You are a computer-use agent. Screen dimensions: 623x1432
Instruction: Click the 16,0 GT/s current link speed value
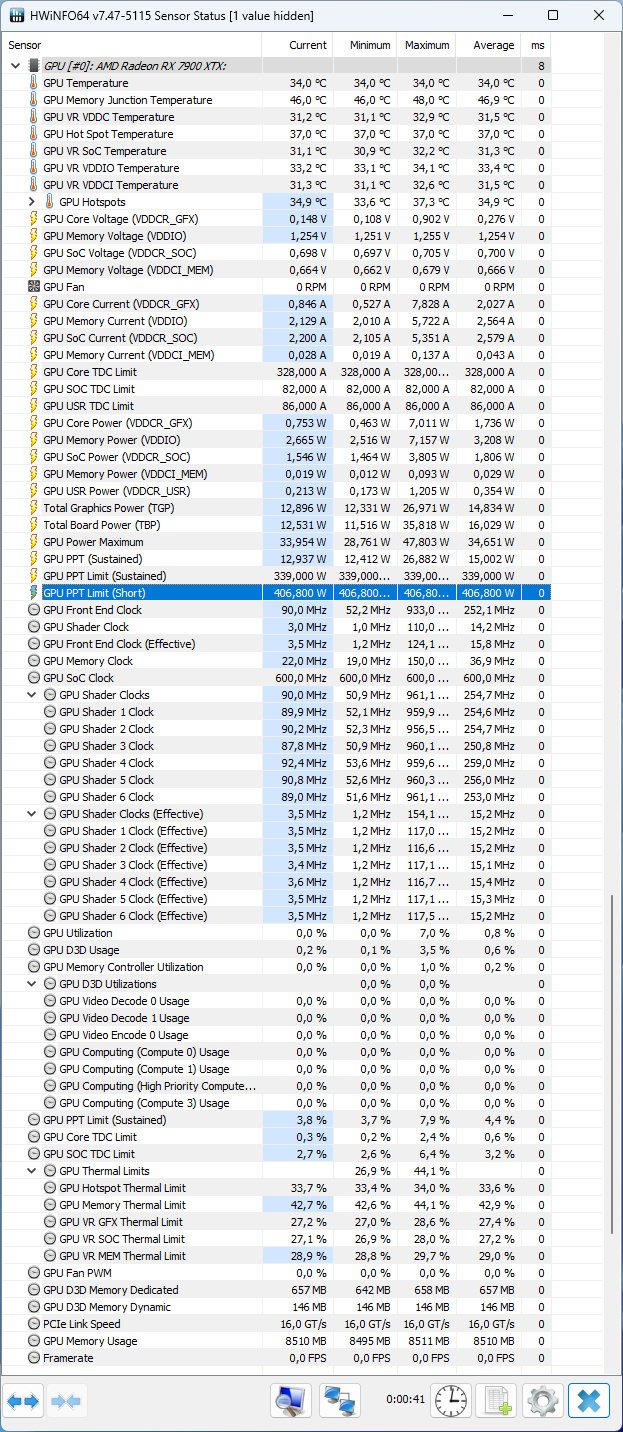click(303, 1324)
